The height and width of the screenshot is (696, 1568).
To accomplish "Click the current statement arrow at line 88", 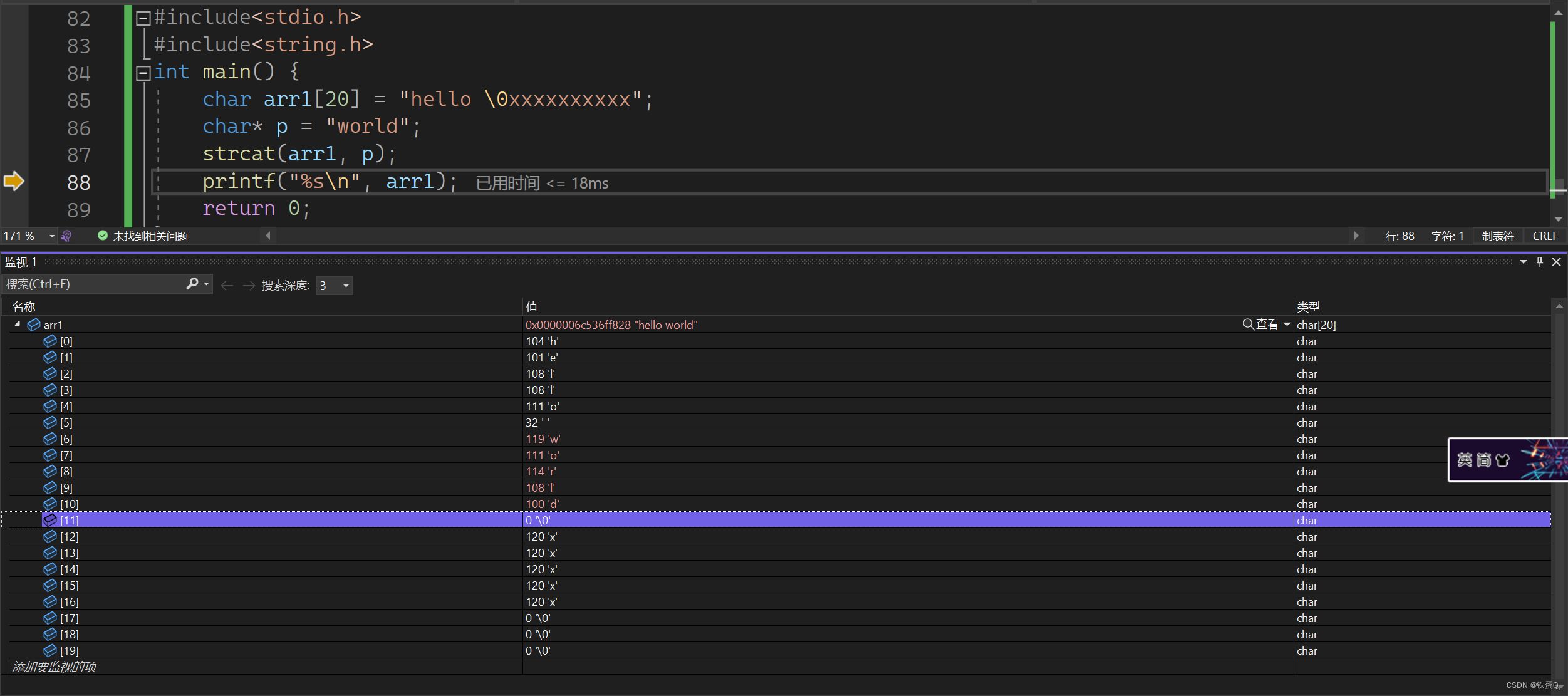I will [x=14, y=182].
